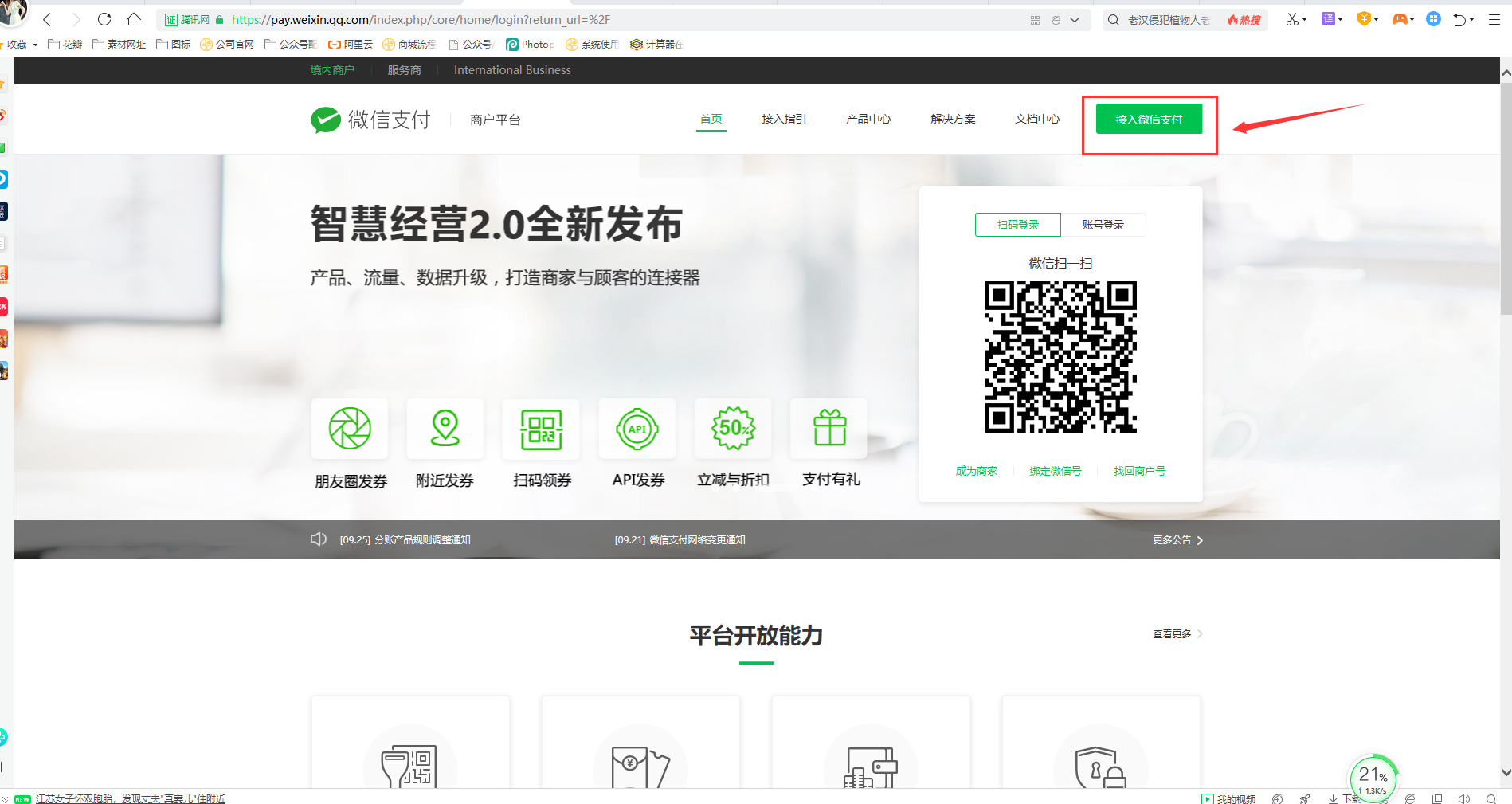
Task: Click the login QR code image
Action: coord(1060,357)
